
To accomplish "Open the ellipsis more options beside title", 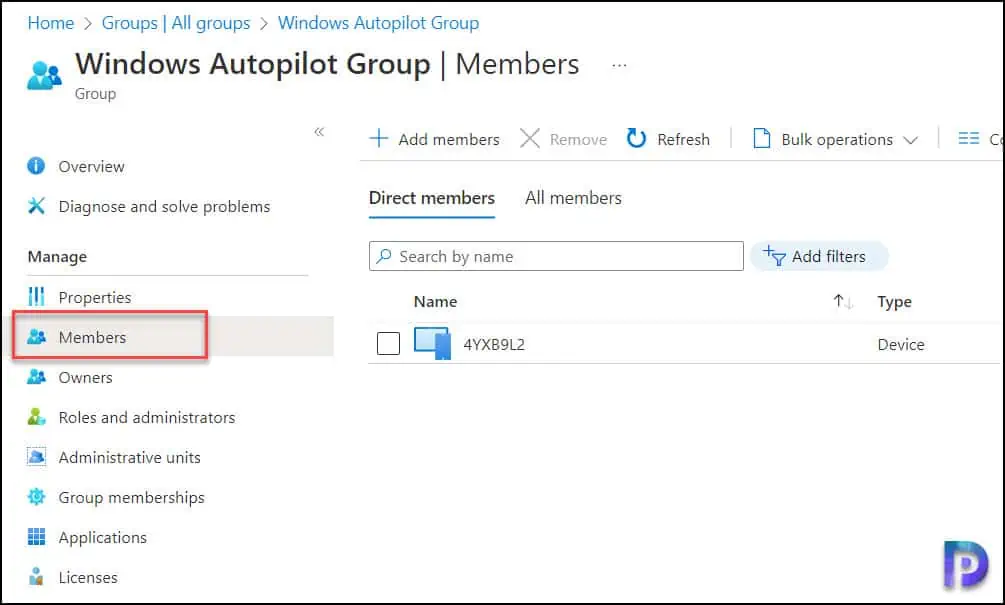I will tap(619, 65).
